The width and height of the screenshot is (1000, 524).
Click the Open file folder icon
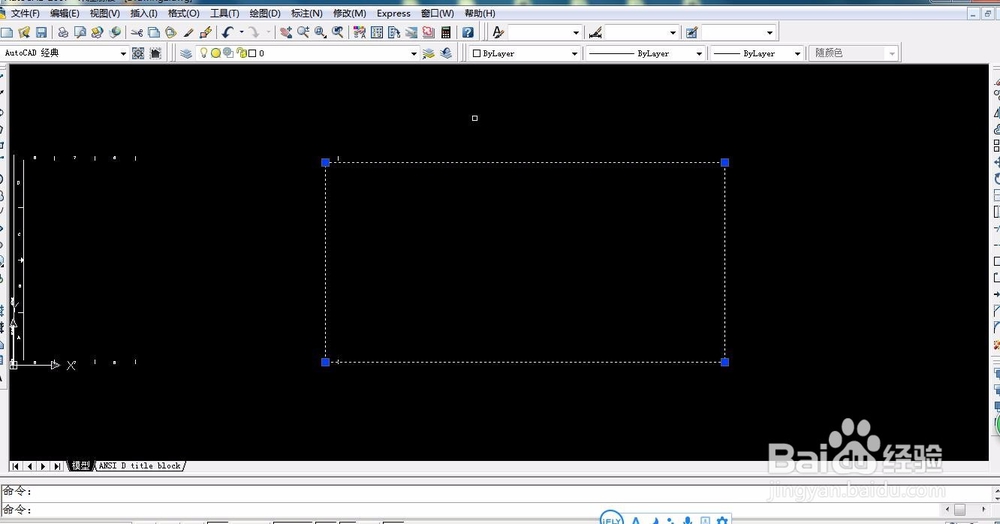point(24,32)
